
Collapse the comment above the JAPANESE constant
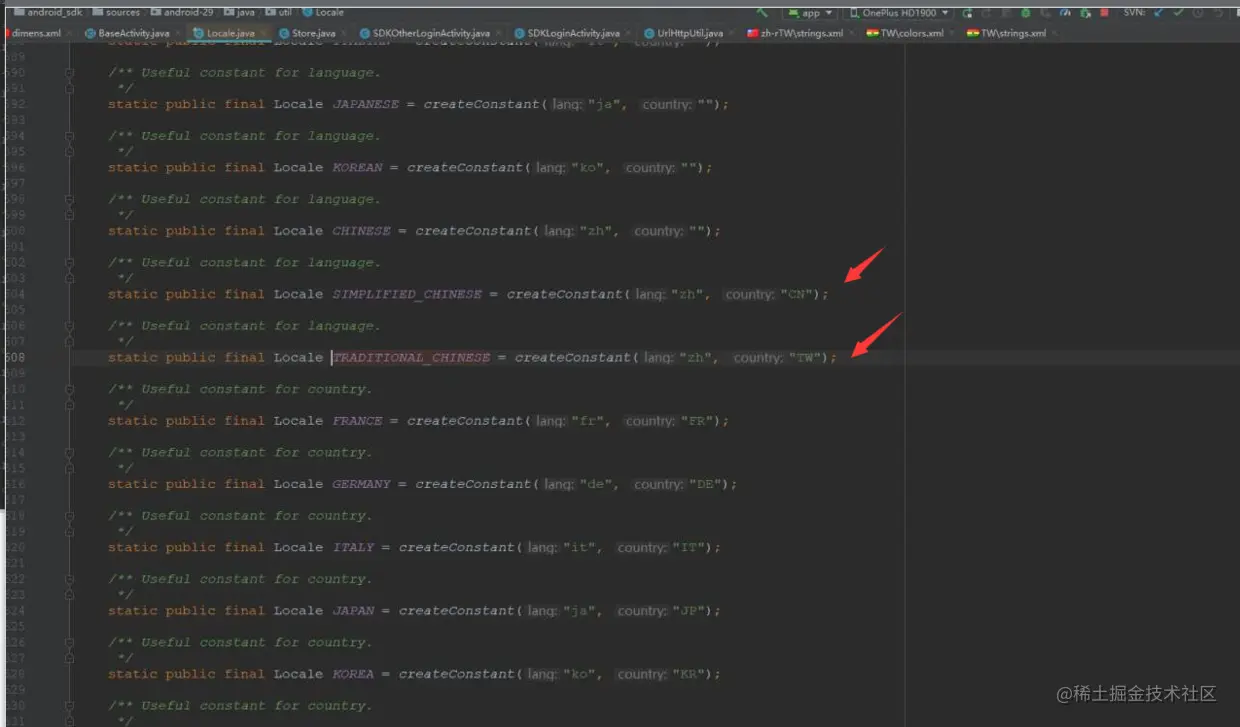coord(69,72)
